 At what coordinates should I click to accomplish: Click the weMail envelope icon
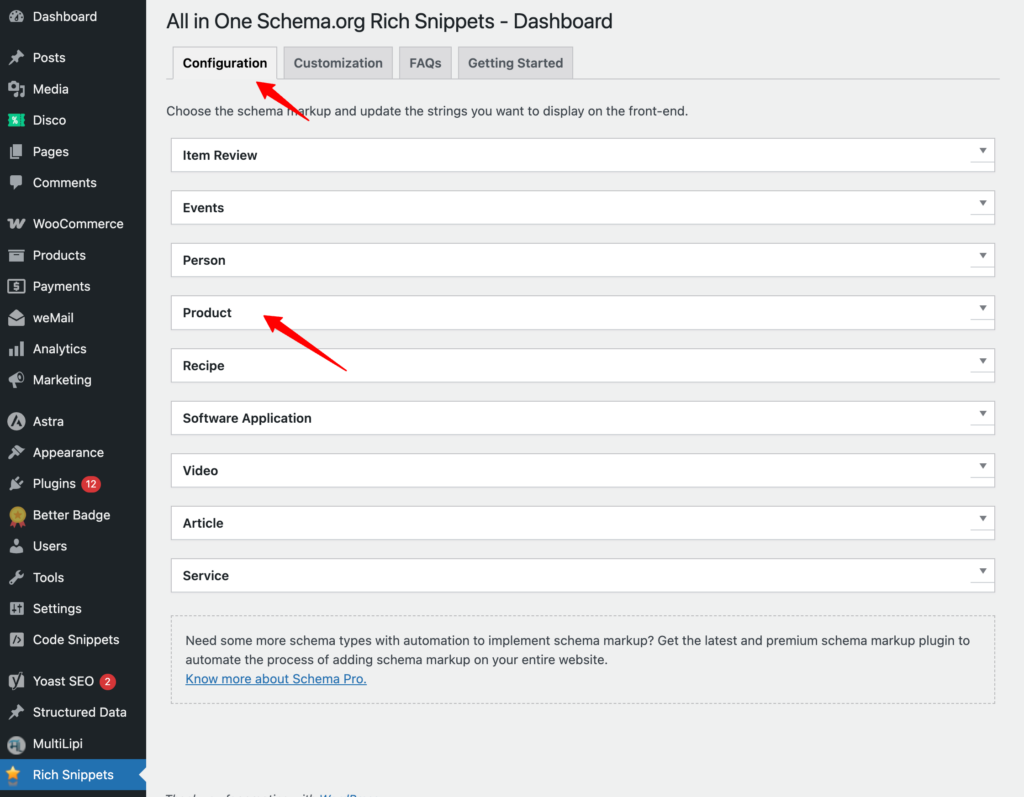(16, 318)
